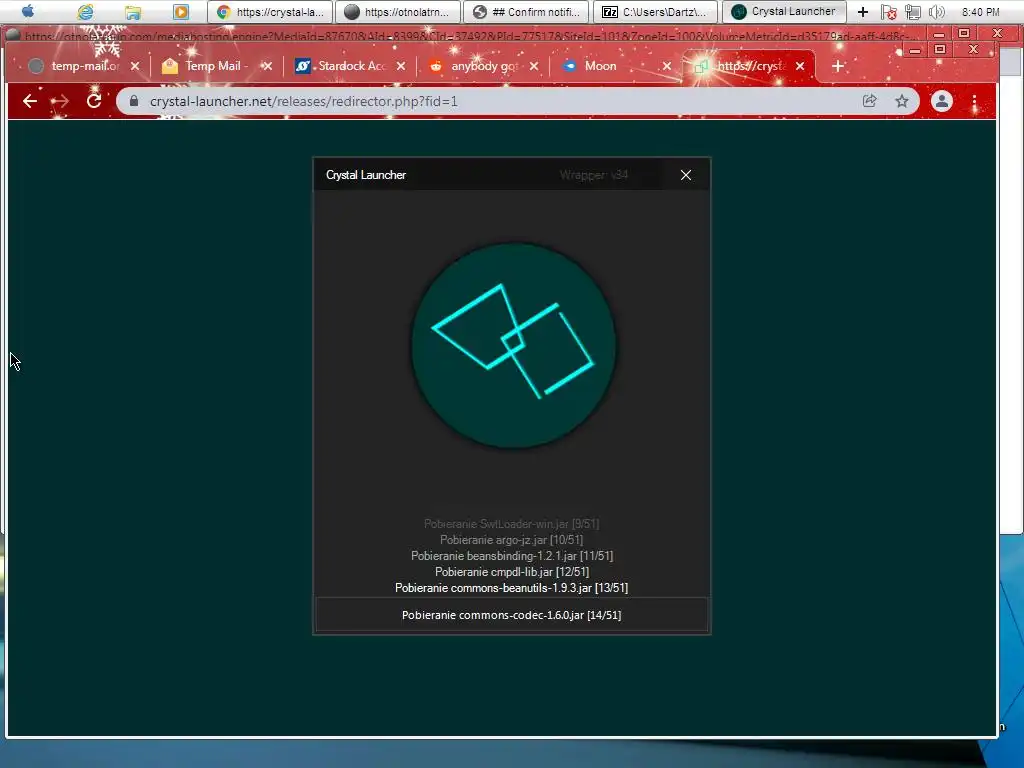This screenshot has height=768, width=1024.
Task: Launch Internet Explorer from the taskbar
Action: point(85,12)
